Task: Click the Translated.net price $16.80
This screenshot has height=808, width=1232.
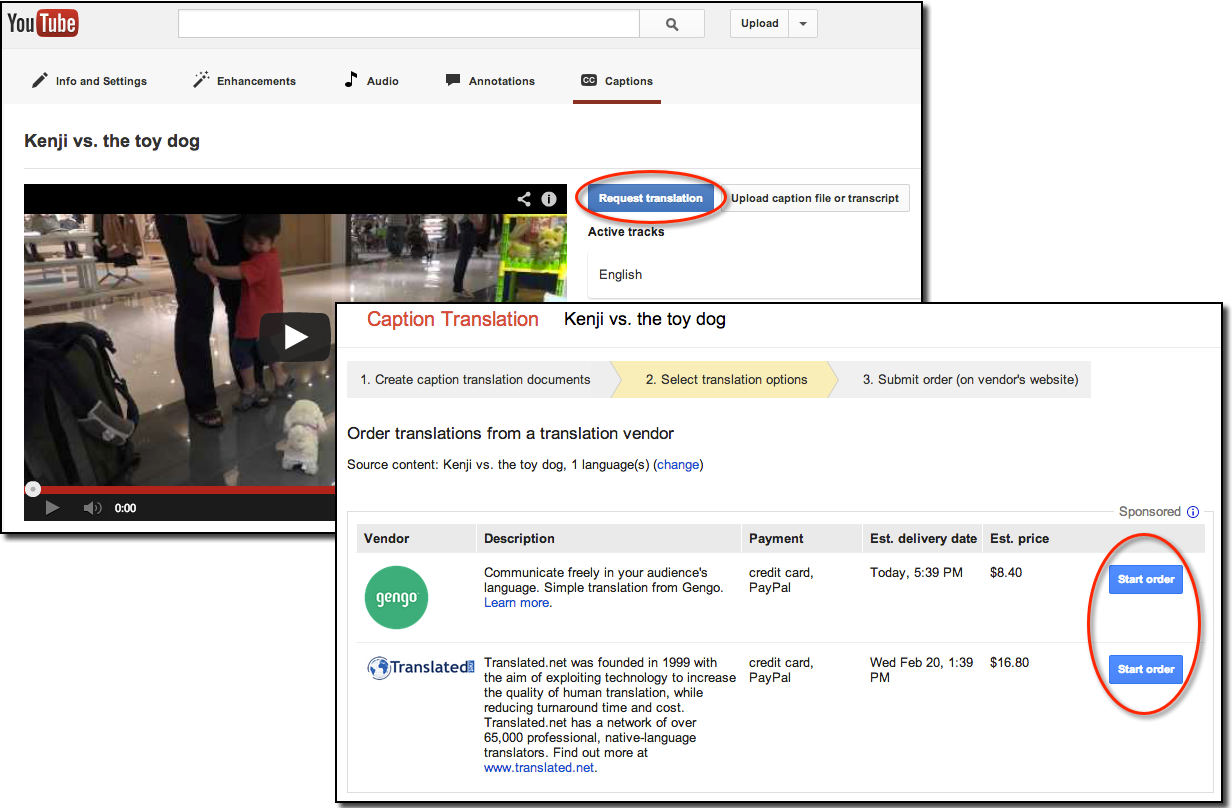Action: click(x=1009, y=662)
